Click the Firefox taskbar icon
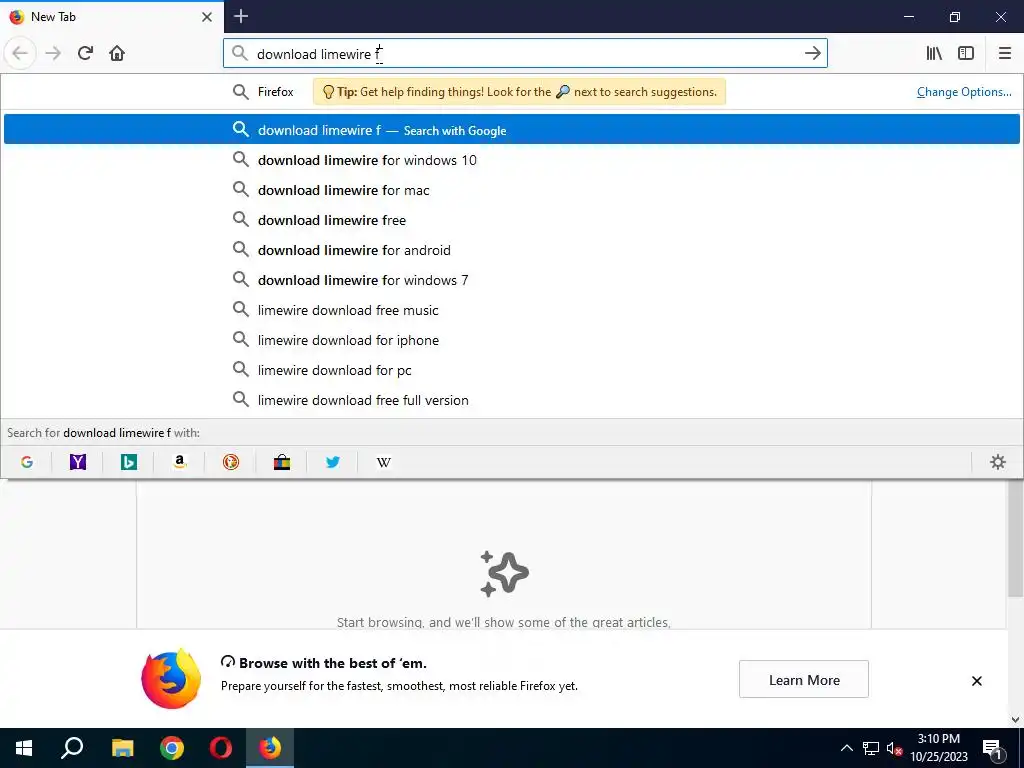The image size is (1024, 768). coord(270,748)
